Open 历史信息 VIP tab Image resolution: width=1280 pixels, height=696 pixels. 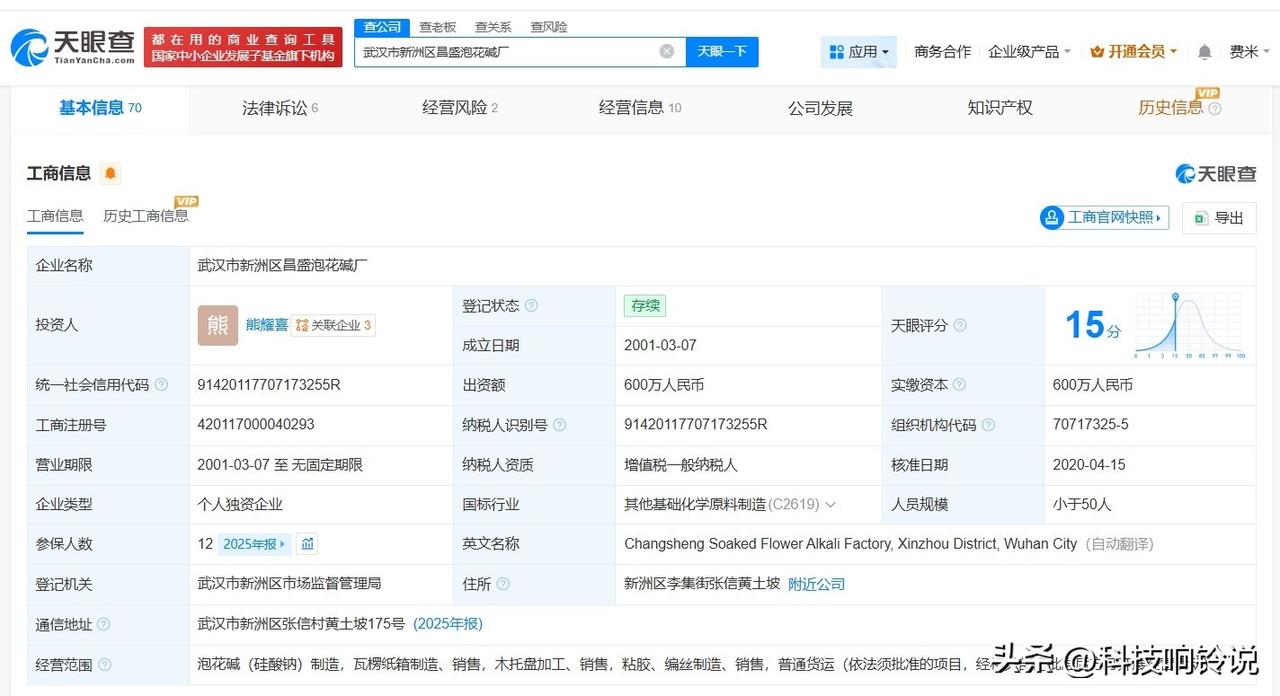pos(1170,108)
